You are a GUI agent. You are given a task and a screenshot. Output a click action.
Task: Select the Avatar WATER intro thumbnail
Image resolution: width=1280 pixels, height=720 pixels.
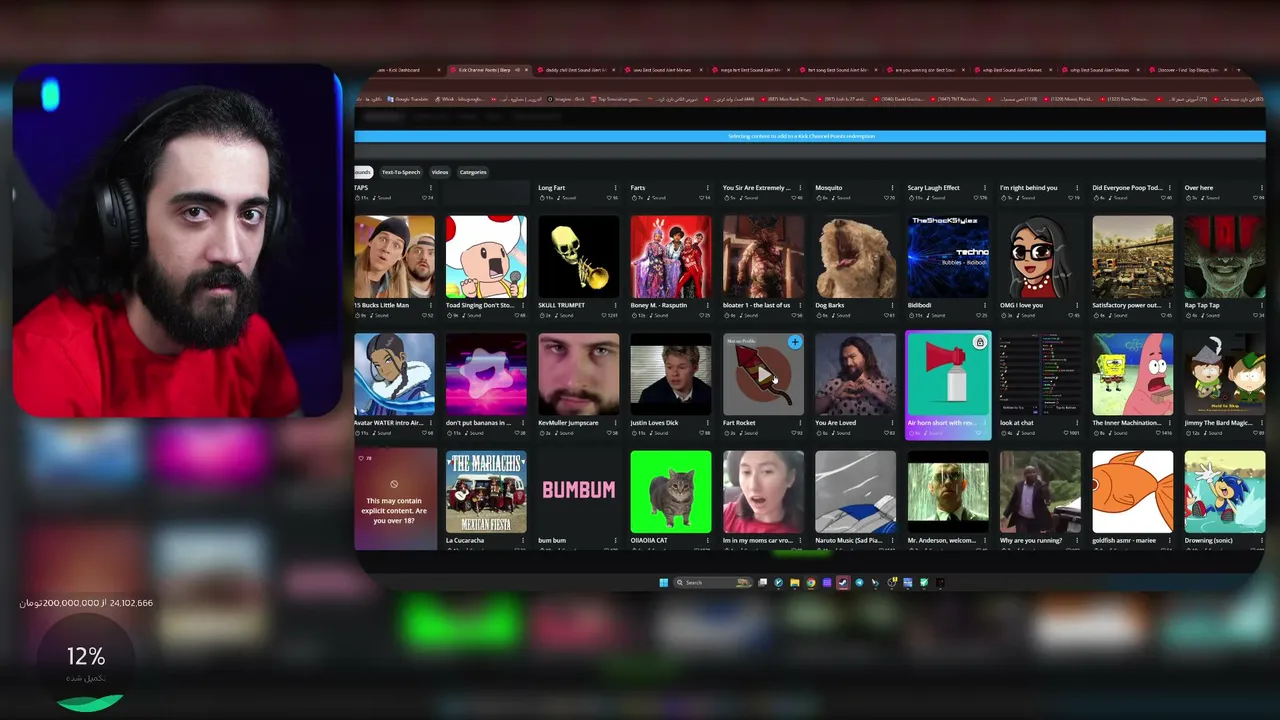point(394,374)
